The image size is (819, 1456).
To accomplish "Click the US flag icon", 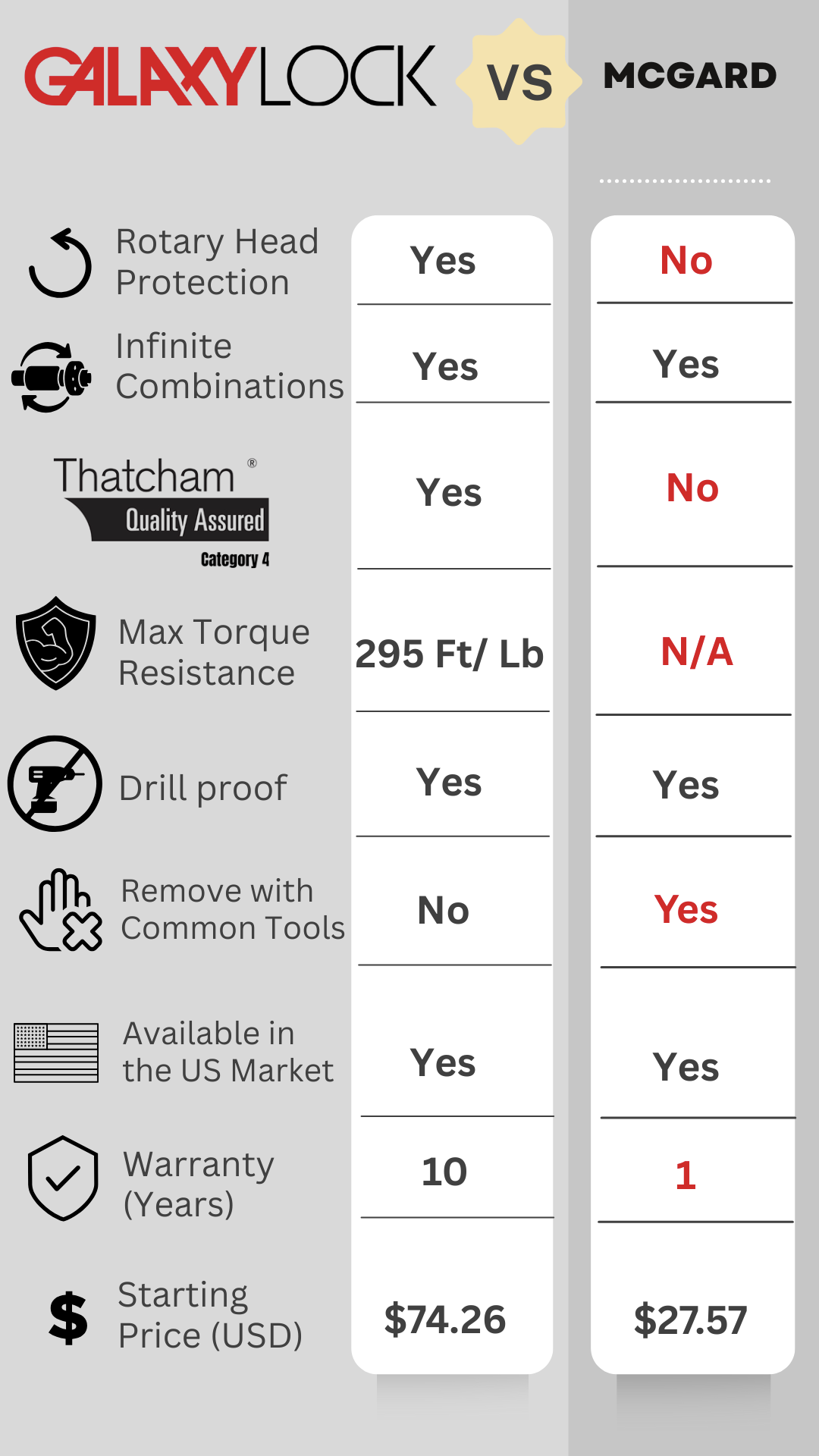I will coord(56,1052).
